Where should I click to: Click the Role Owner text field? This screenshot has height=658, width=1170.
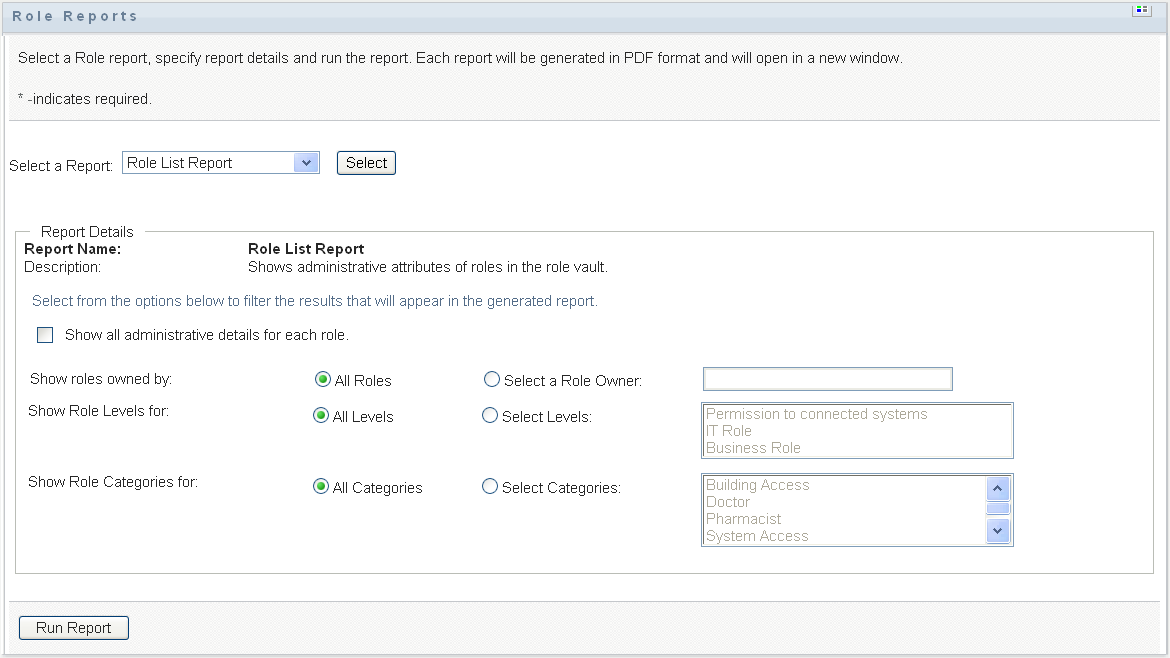(x=827, y=379)
